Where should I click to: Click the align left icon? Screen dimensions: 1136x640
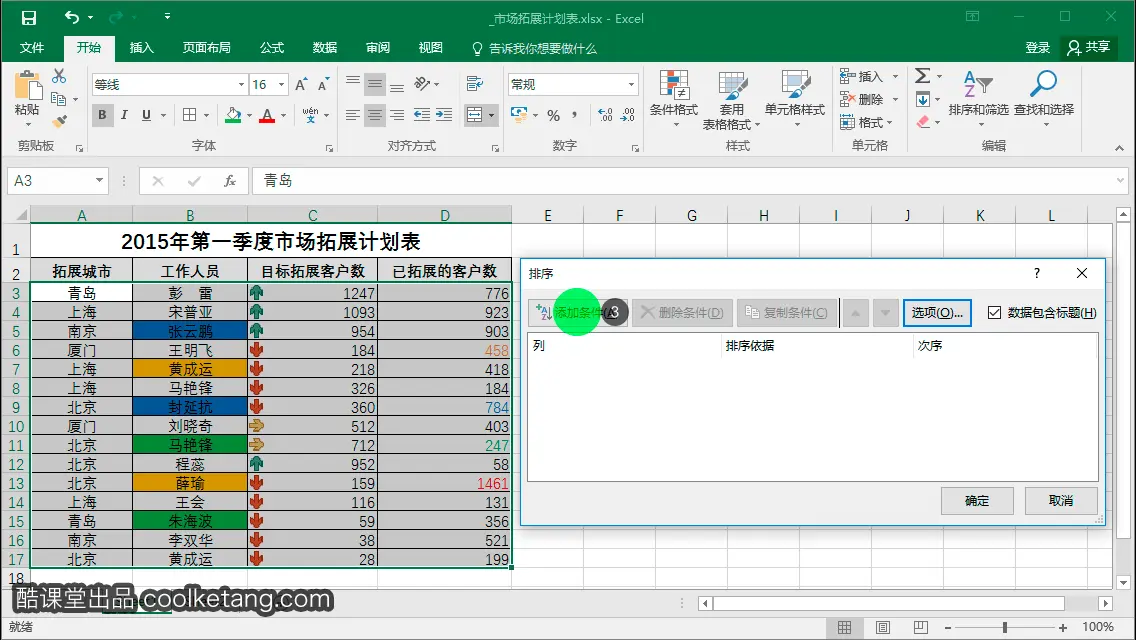click(x=353, y=115)
